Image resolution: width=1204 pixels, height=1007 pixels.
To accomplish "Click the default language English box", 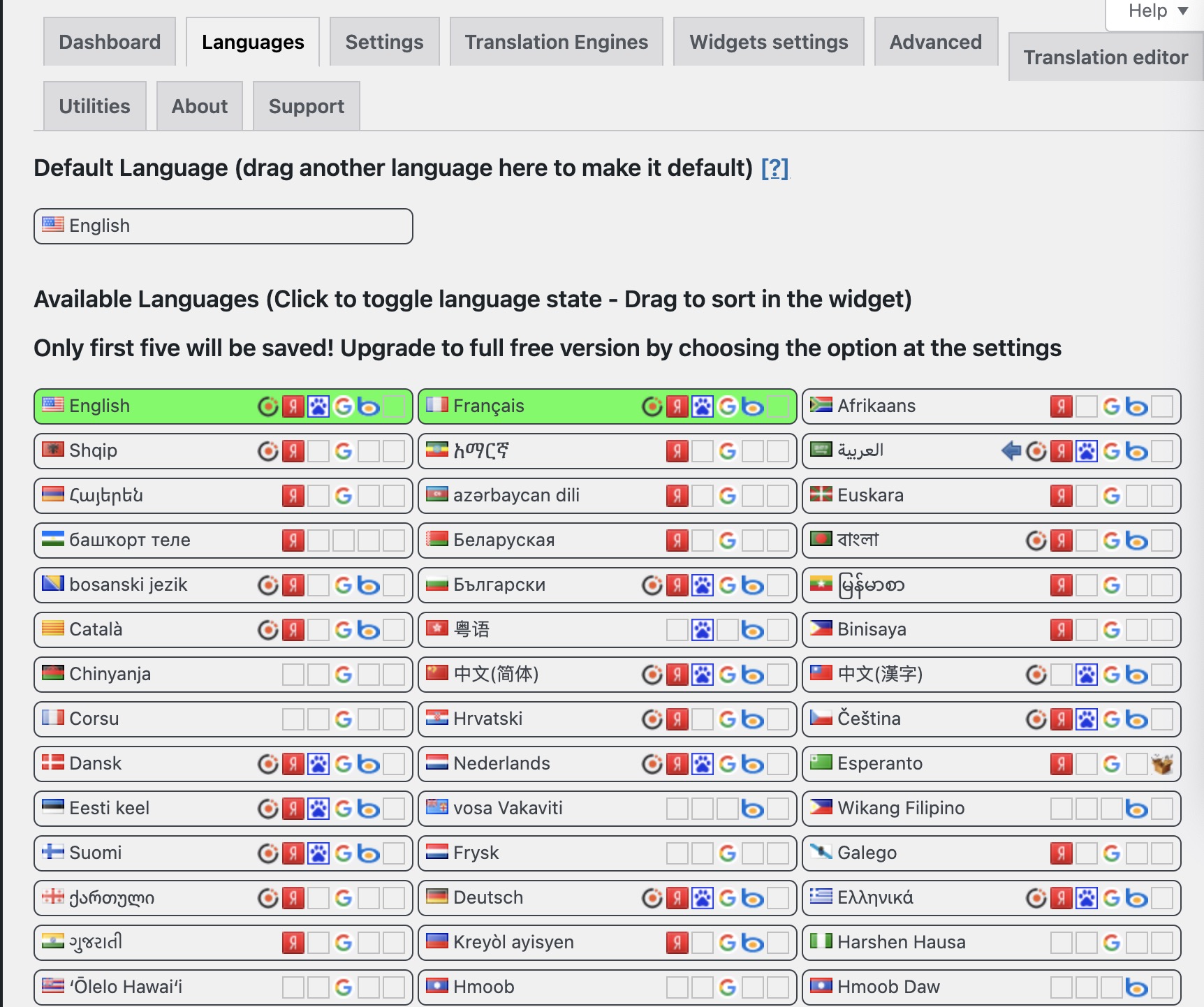I will tap(223, 226).
